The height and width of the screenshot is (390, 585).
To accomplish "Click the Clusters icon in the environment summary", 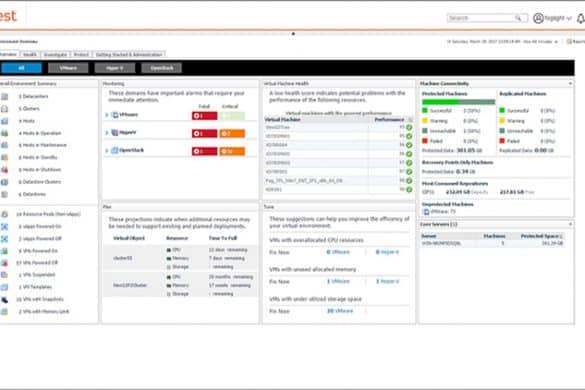I will (4, 109).
